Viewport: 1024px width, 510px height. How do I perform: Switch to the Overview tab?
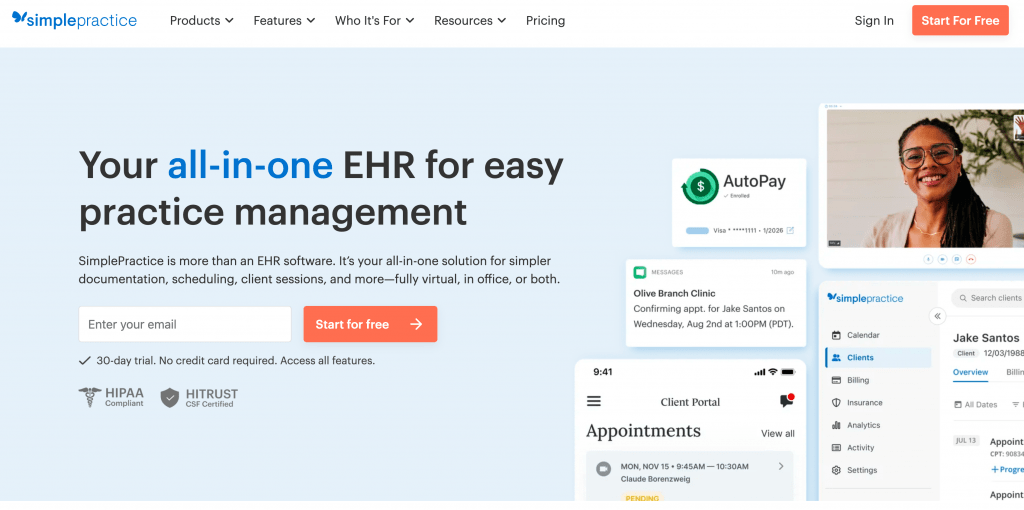point(970,372)
